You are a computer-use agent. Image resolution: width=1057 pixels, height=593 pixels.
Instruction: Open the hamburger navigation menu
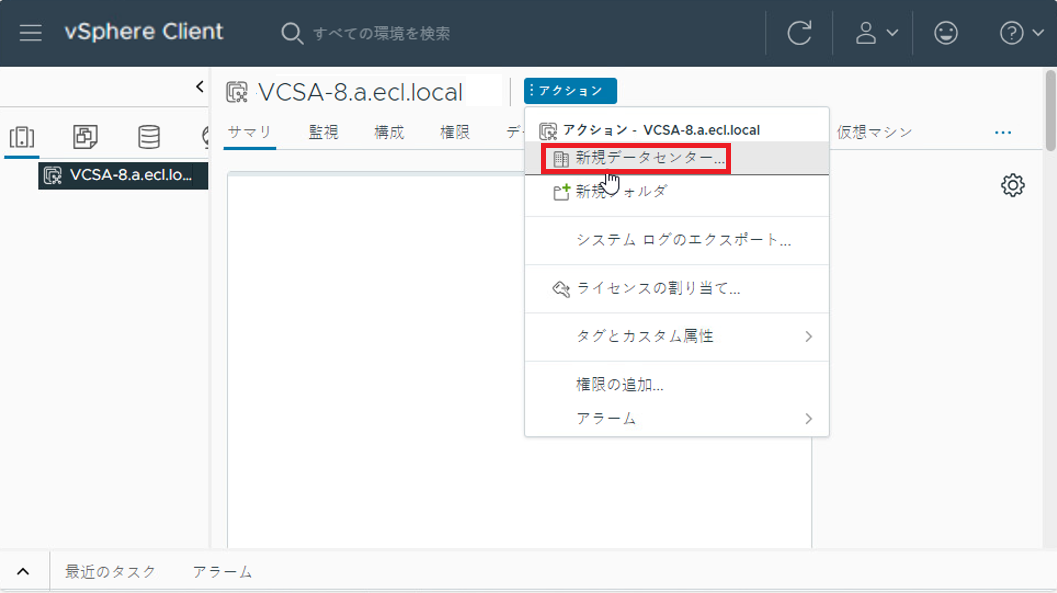tap(30, 32)
